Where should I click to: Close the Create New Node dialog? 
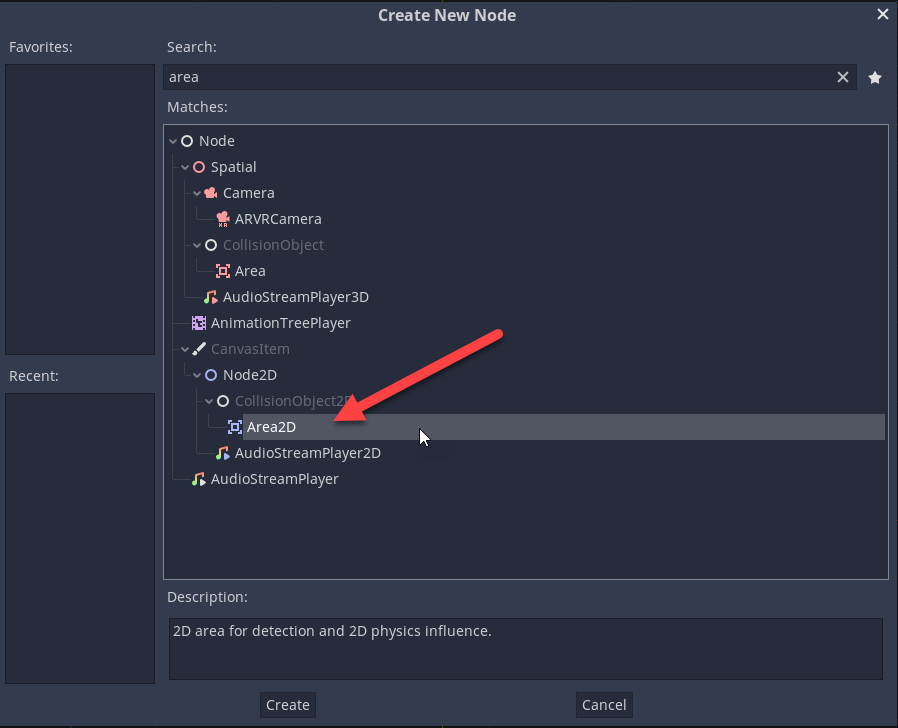point(882,14)
